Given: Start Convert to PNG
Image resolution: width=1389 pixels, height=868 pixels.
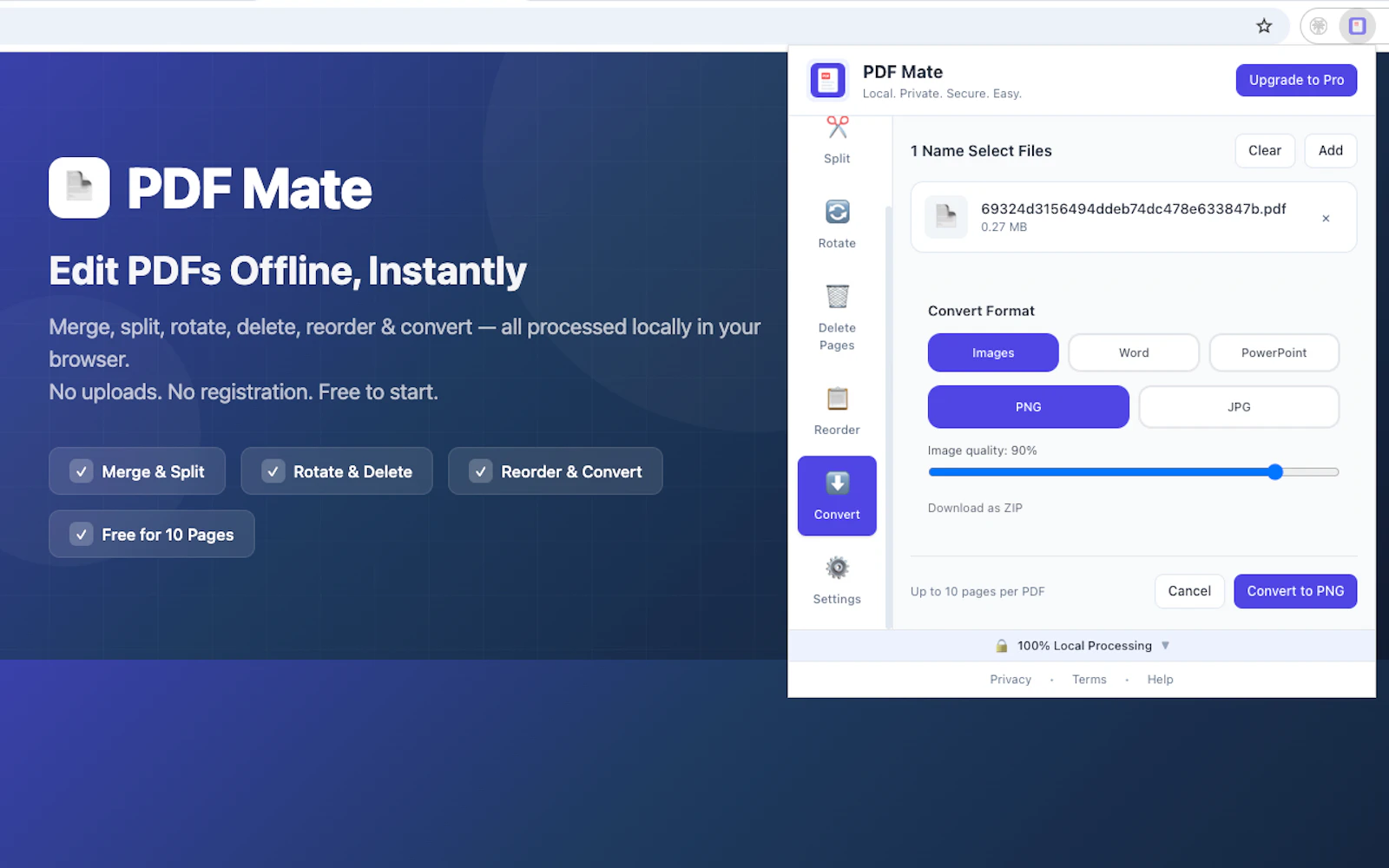Looking at the screenshot, I should (x=1295, y=591).
